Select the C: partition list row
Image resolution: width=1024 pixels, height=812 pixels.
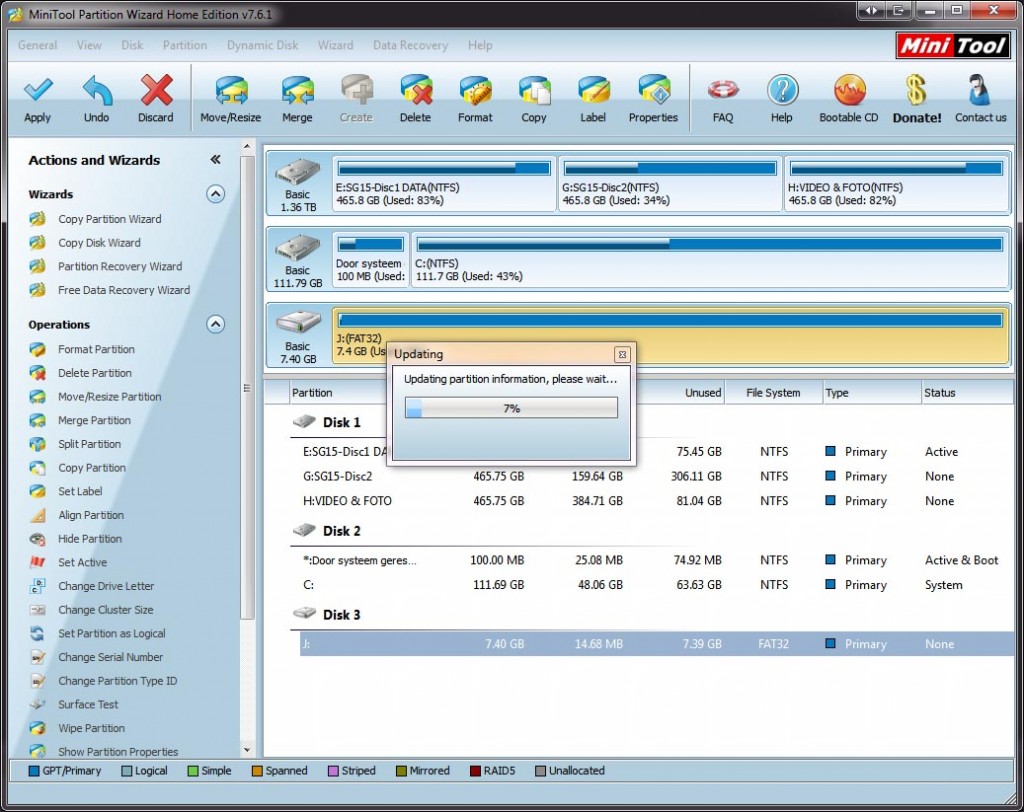(656, 585)
